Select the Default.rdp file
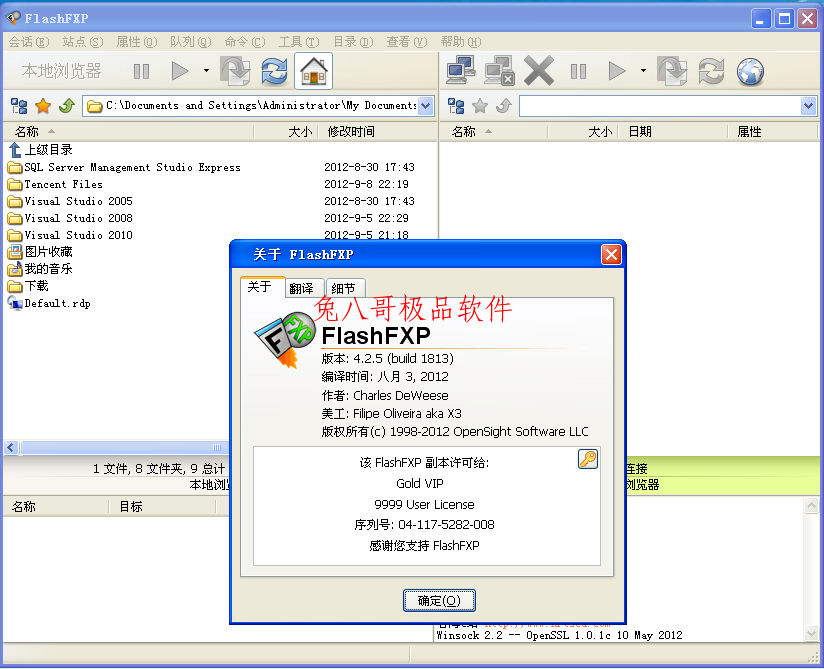 (49, 303)
